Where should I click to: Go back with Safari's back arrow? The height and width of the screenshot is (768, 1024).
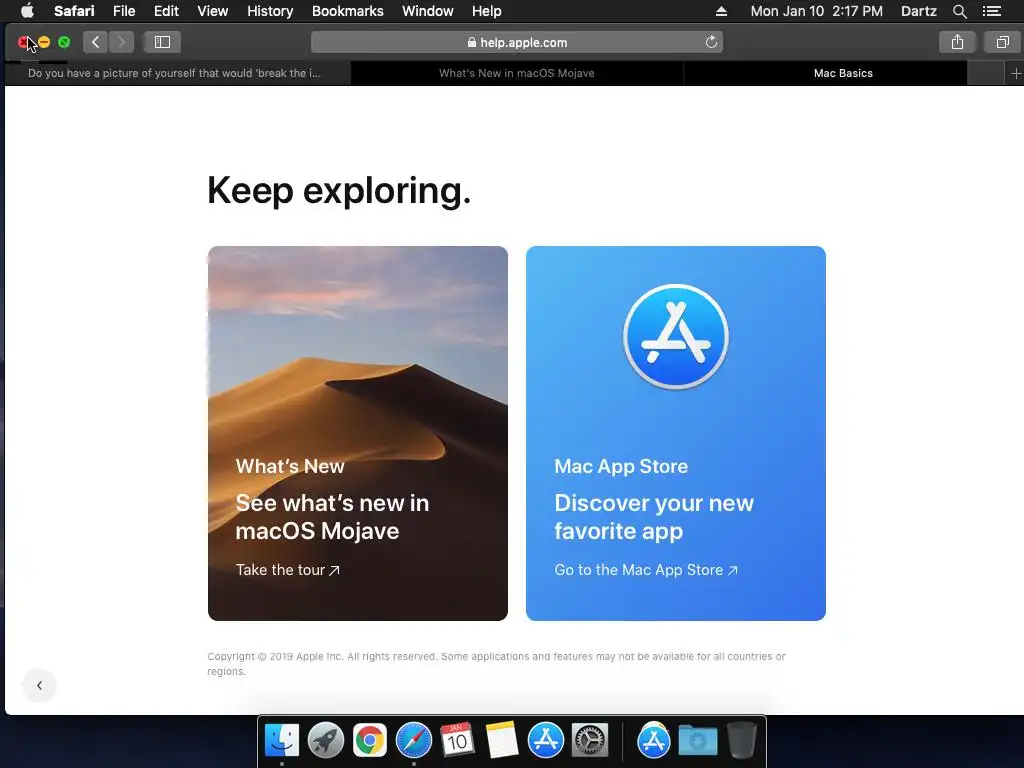pyautogui.click(x=95, y=42)
